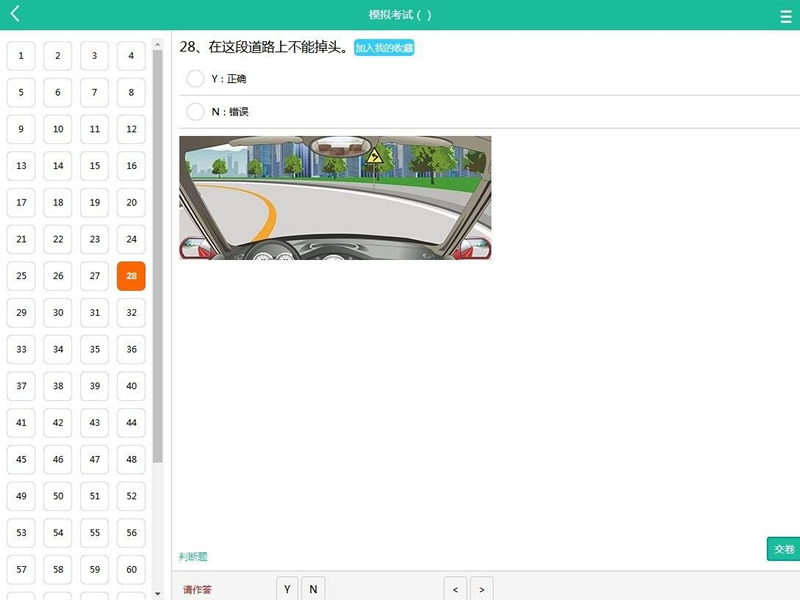Go to the previous question with < arrow

coord(455,589)
